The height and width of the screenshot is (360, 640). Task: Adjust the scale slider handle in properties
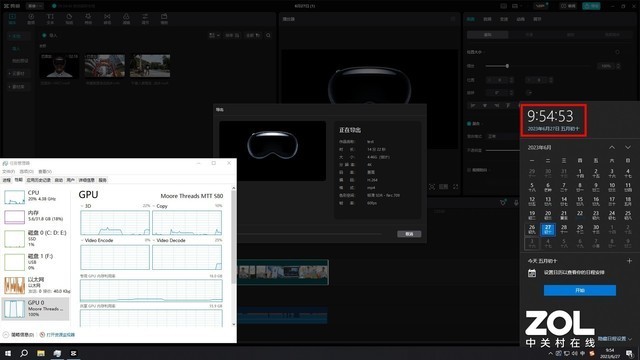pyautogui.click(x=507, y=66)
